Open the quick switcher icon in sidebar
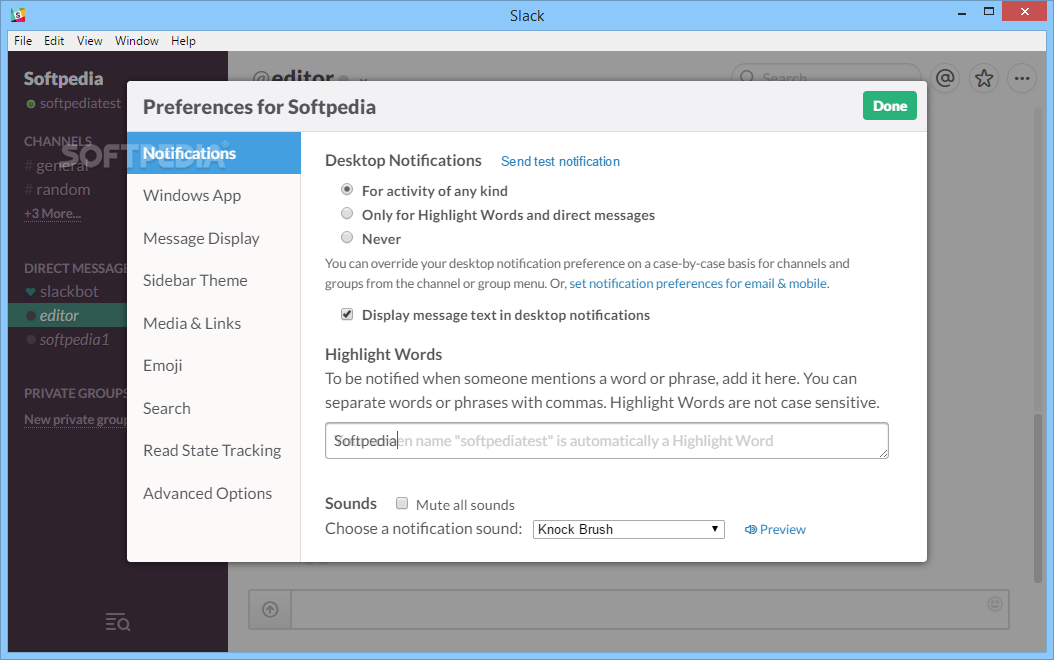This screenshot has width=1054, height=660. click(x=118, y=622)
